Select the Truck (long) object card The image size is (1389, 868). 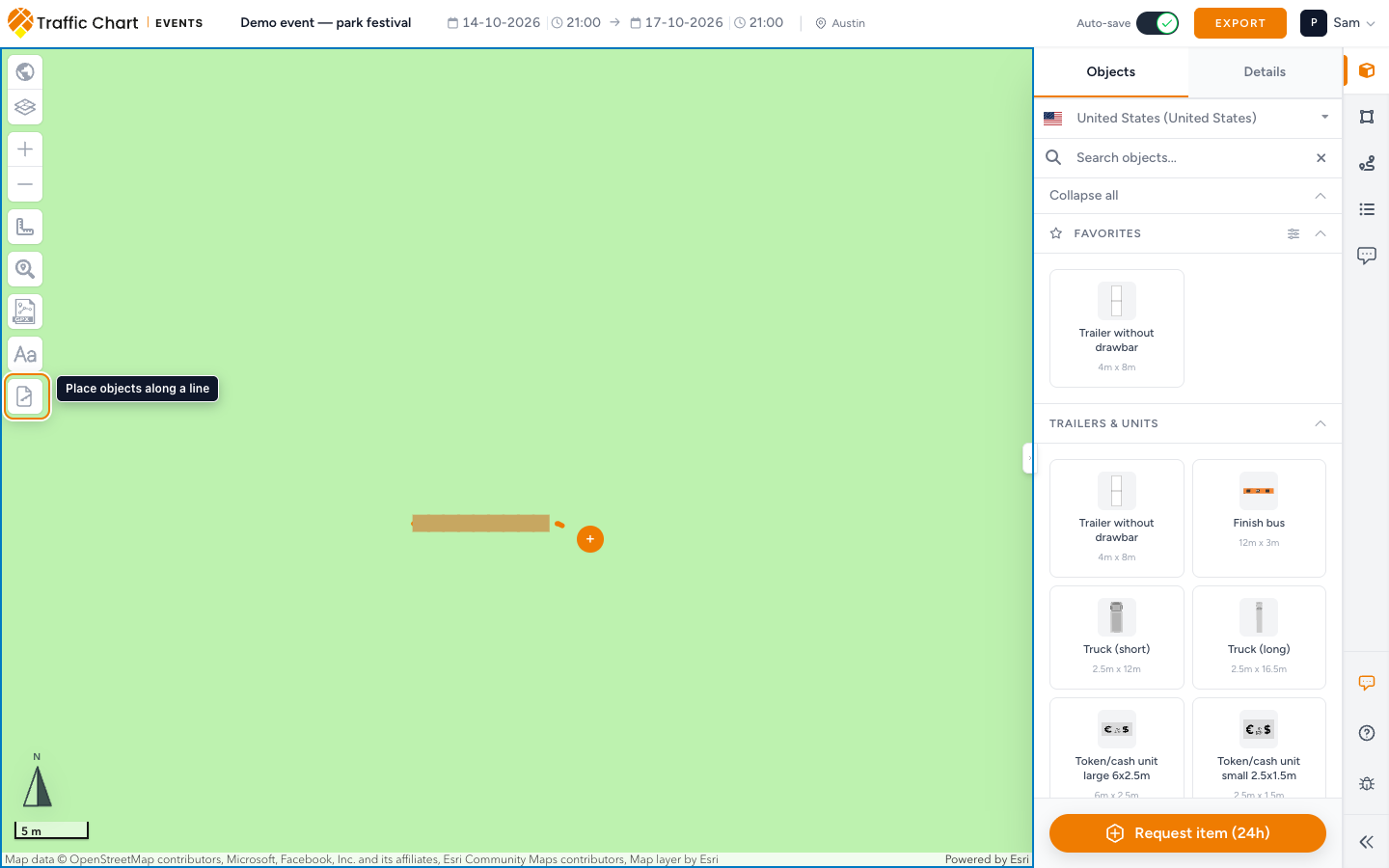coord(1259,637)
